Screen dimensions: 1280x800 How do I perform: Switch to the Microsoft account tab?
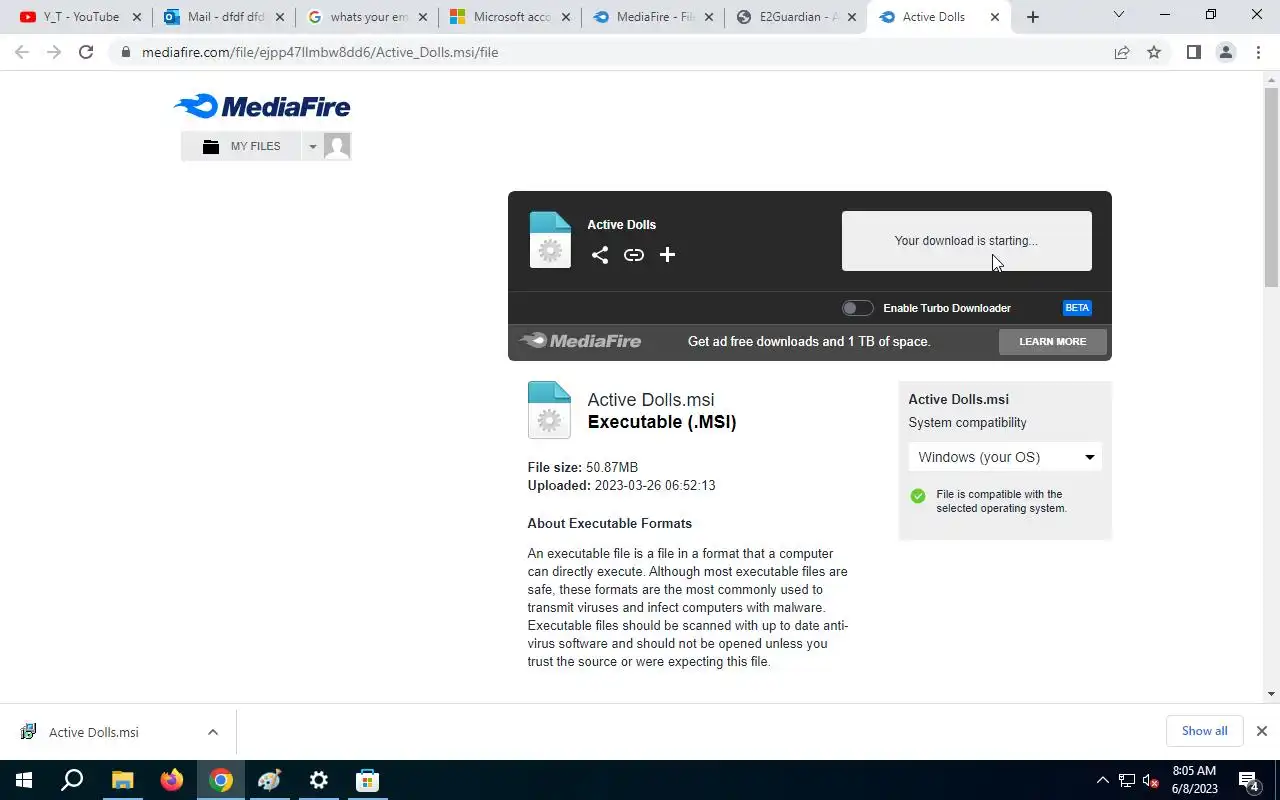click(x=511, y=17)
